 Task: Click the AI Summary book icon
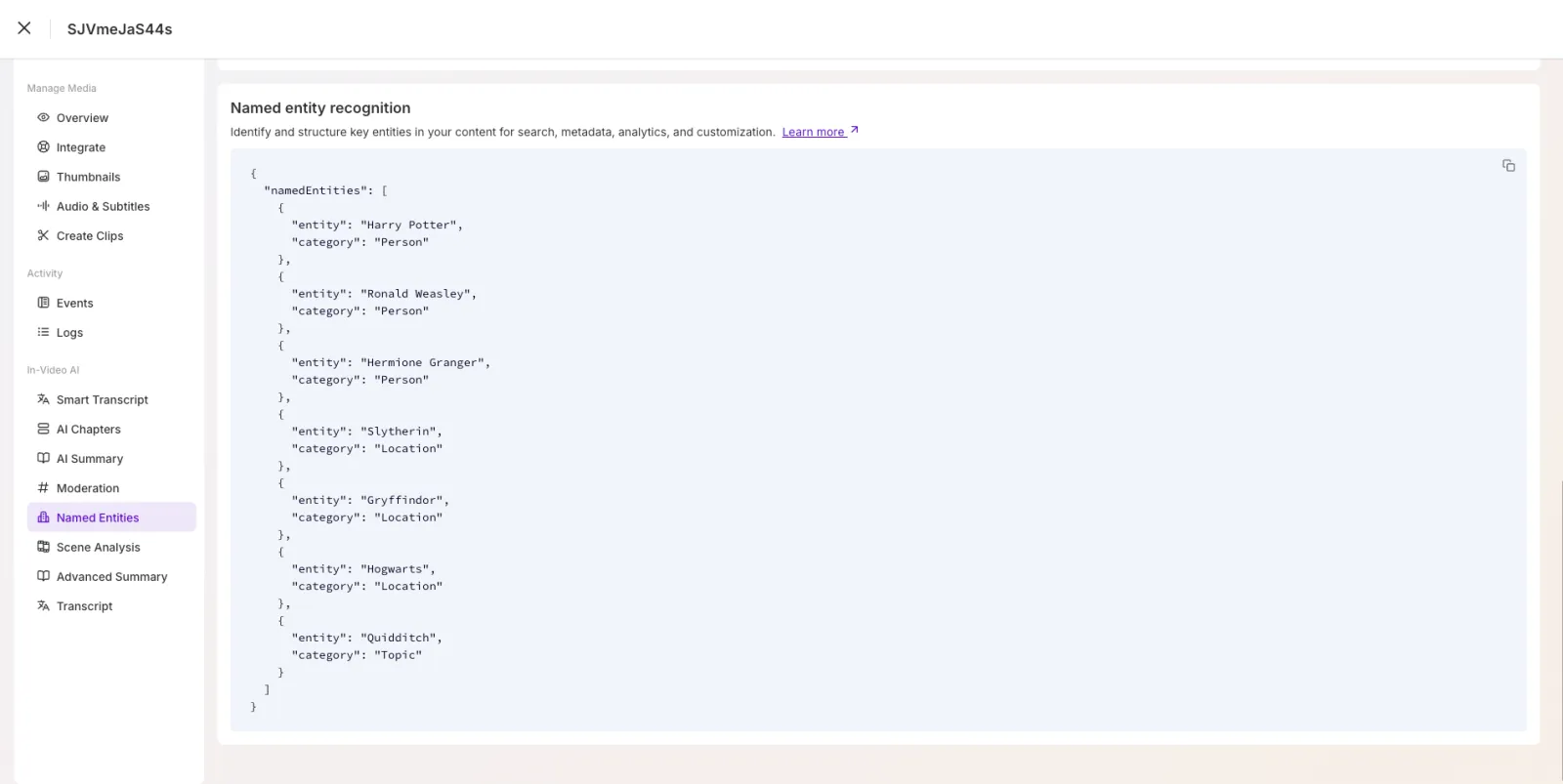click(43, 458)
